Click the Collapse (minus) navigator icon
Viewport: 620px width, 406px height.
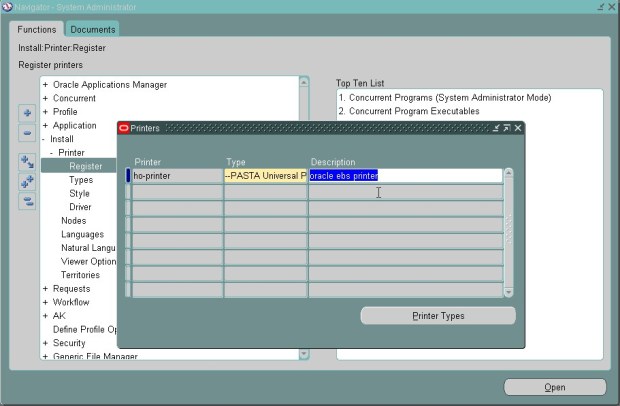27,131
